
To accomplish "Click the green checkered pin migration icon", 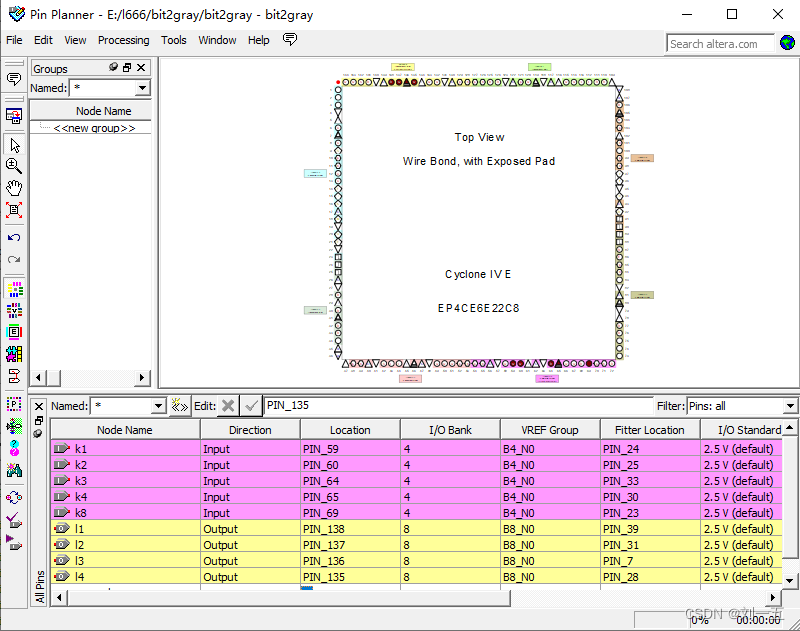I will tap(14, 425).
